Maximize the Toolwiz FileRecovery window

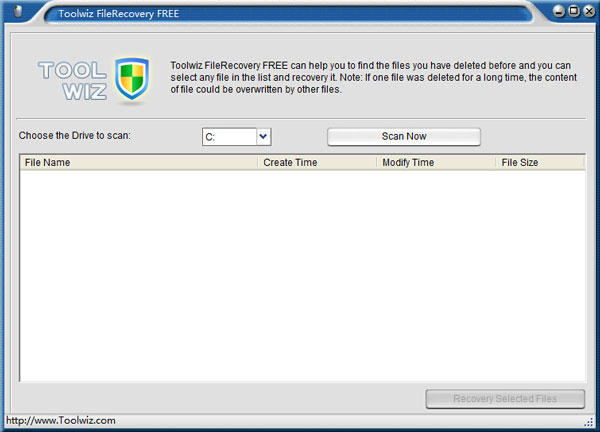574,11
